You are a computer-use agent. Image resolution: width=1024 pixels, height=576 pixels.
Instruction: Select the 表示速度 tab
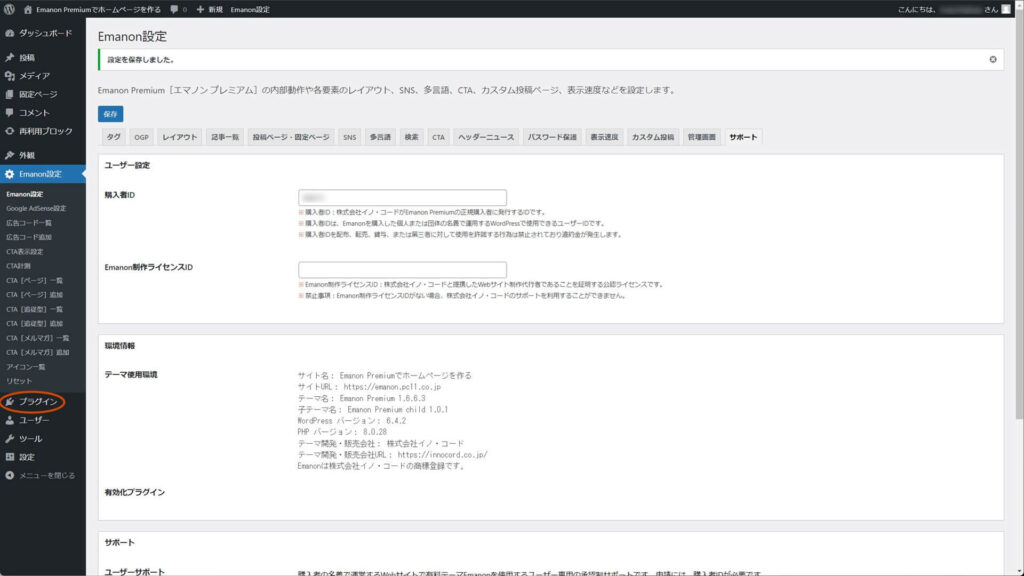coord(603,137)
